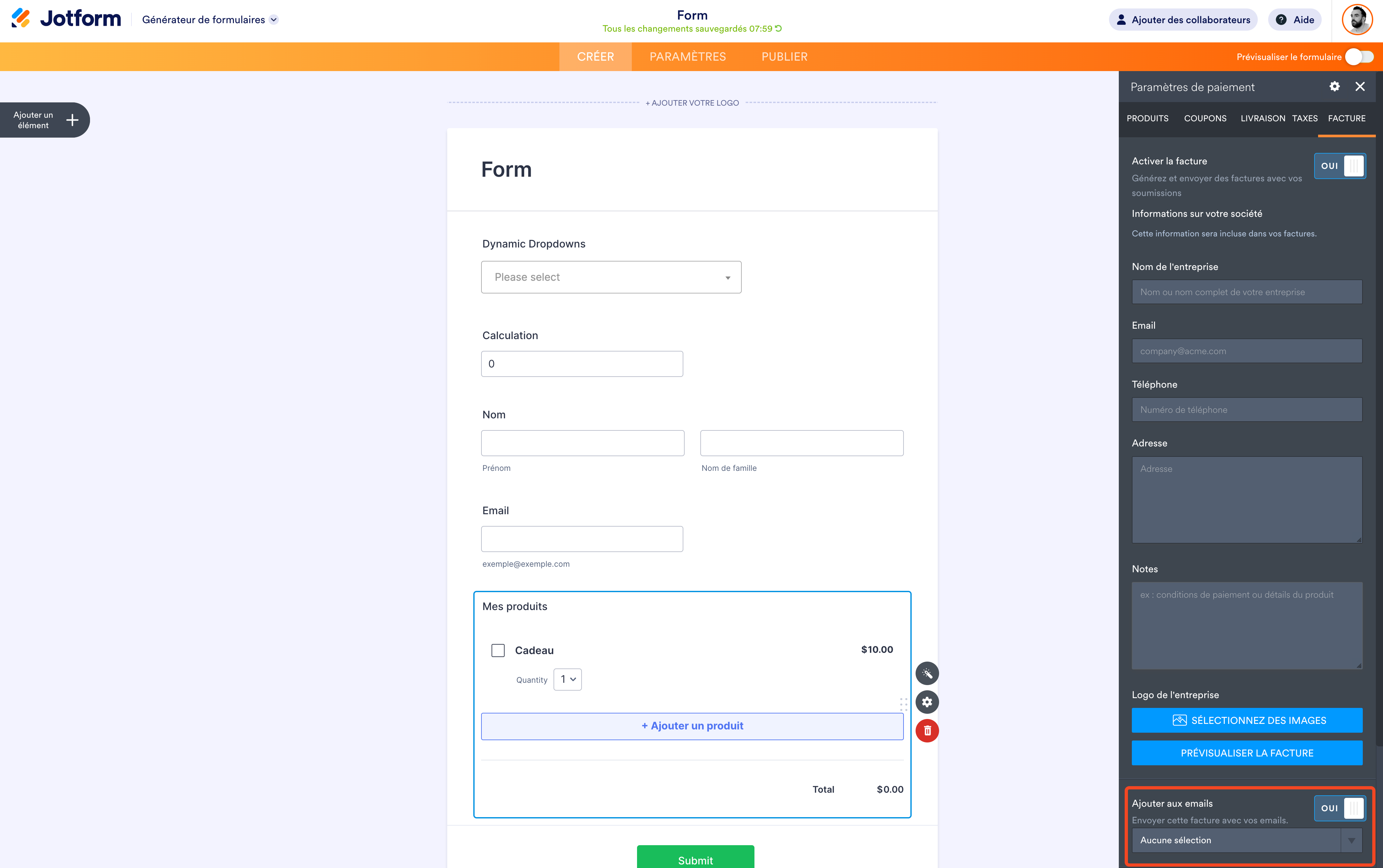Image resolution: width=1383 pixels, height=868 pixels.
Task: Close the Paramètres de paiement panel
Action: click(x=1360, y=87)
